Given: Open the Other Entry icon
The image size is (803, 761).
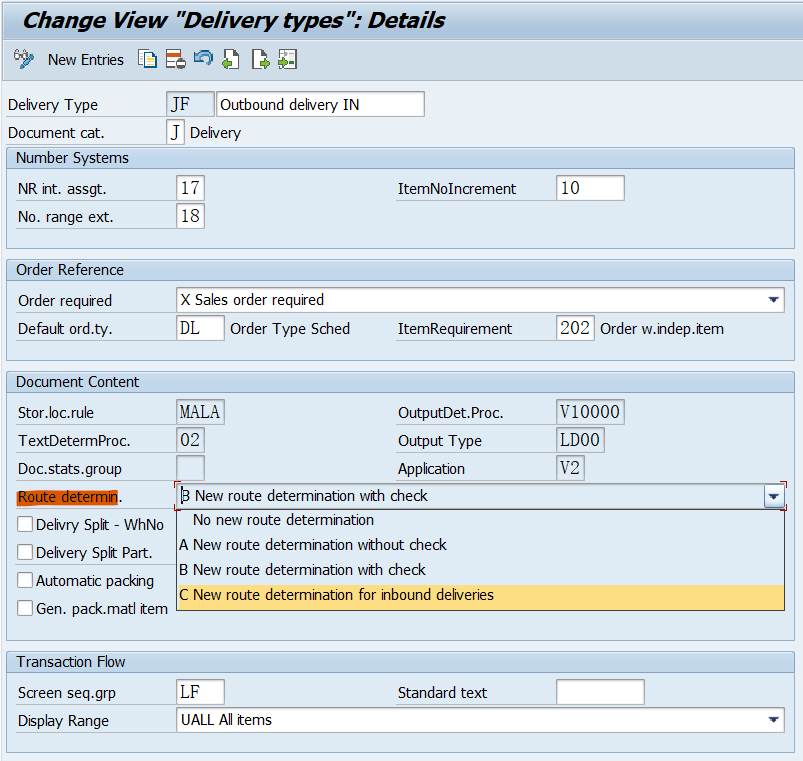Looking at the screenshot, I should coord(286,60).
